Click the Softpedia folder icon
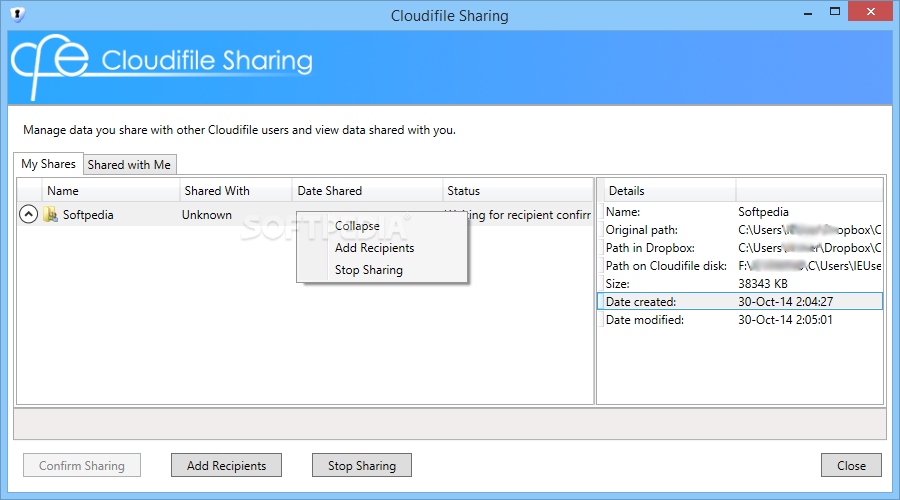The image size is (900, 500). pyautogui.click(x=51, y=215)
